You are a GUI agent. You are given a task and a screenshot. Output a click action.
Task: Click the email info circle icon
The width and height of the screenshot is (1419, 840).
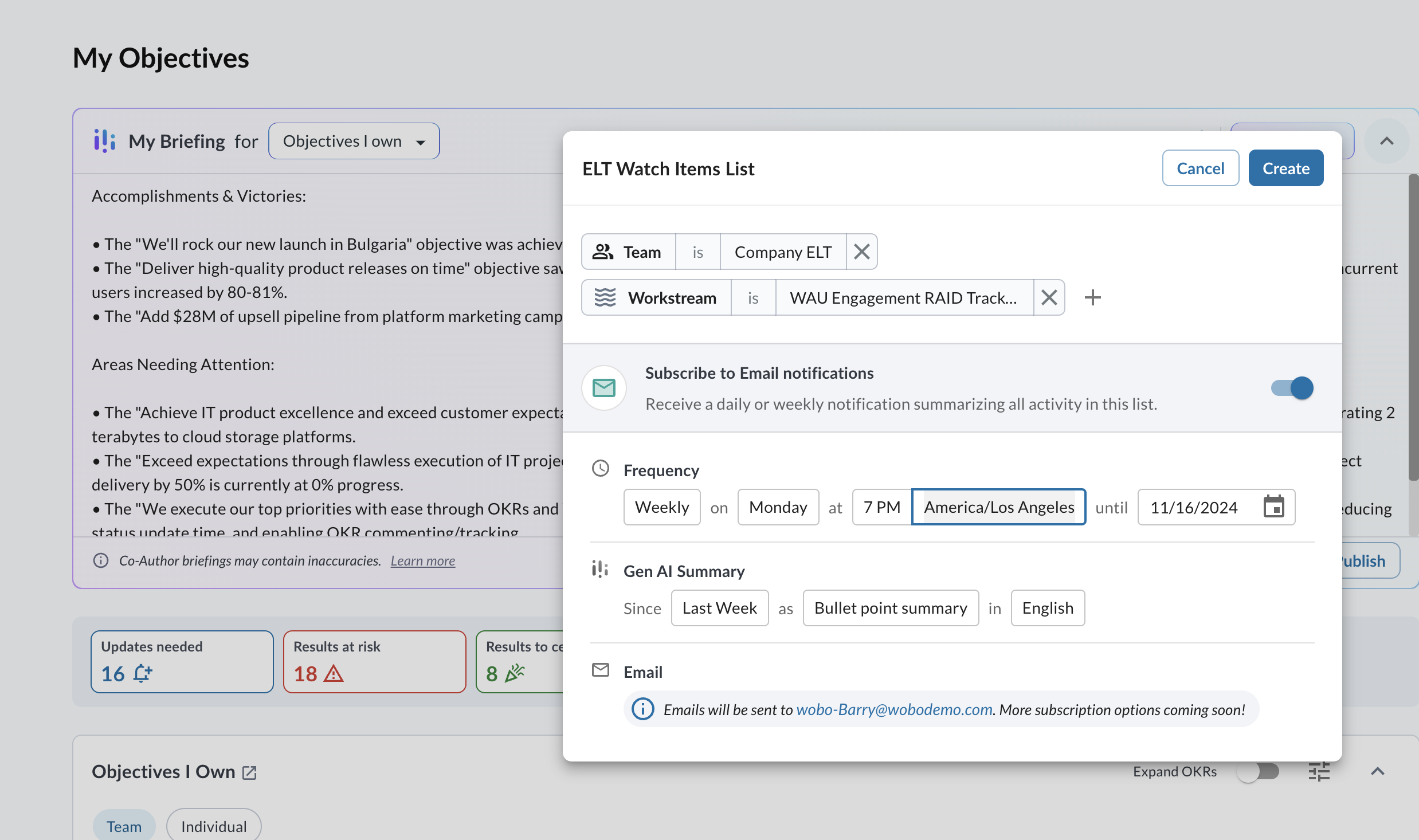click(642, 709)
